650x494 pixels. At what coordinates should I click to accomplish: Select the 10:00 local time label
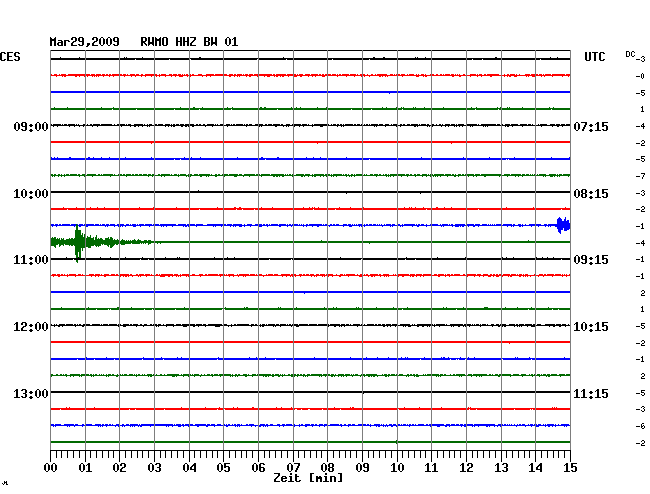pyautogui.click(x=31, y=194)
